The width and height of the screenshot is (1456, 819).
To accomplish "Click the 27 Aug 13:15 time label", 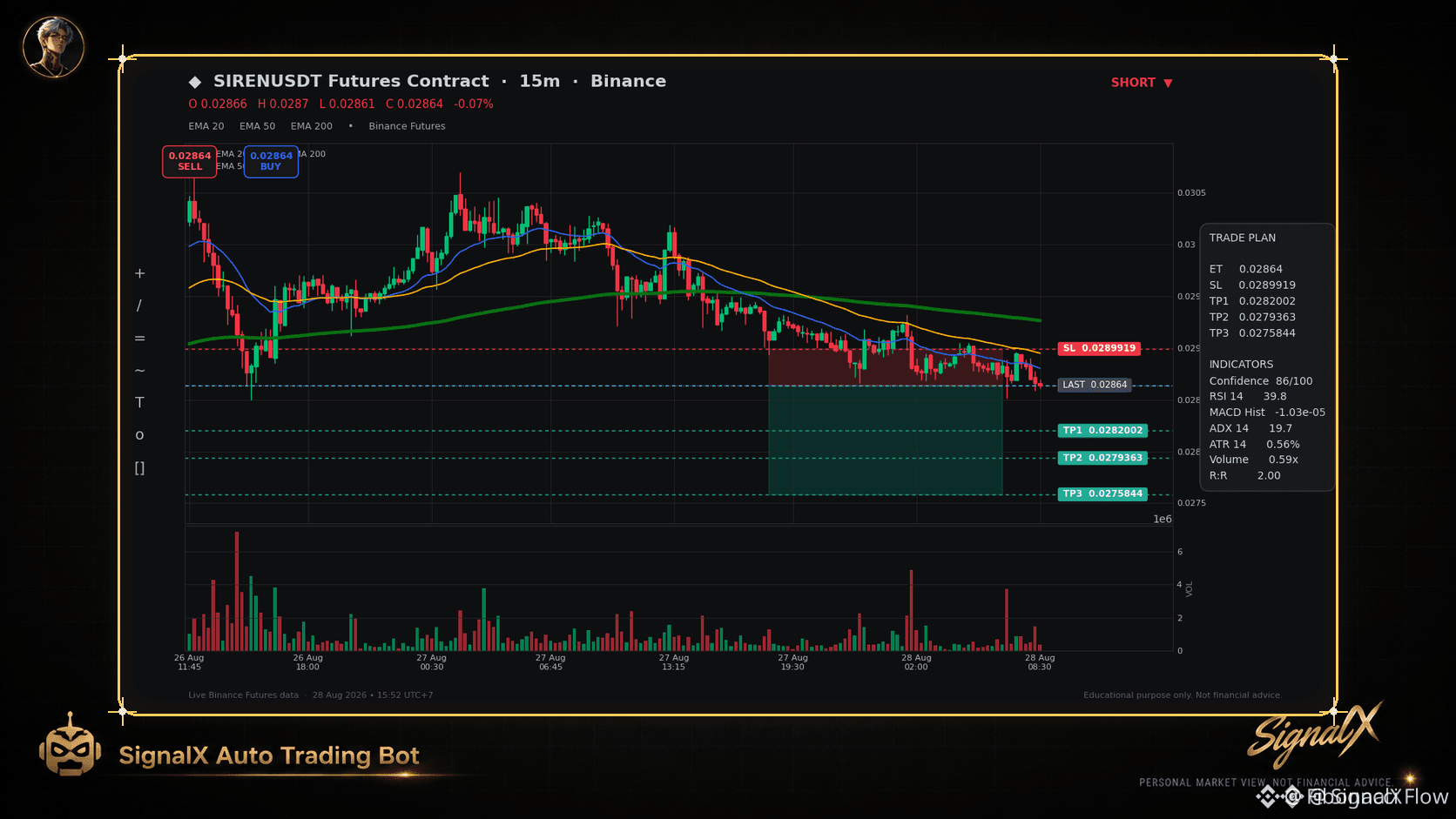I will pos(674,662).
